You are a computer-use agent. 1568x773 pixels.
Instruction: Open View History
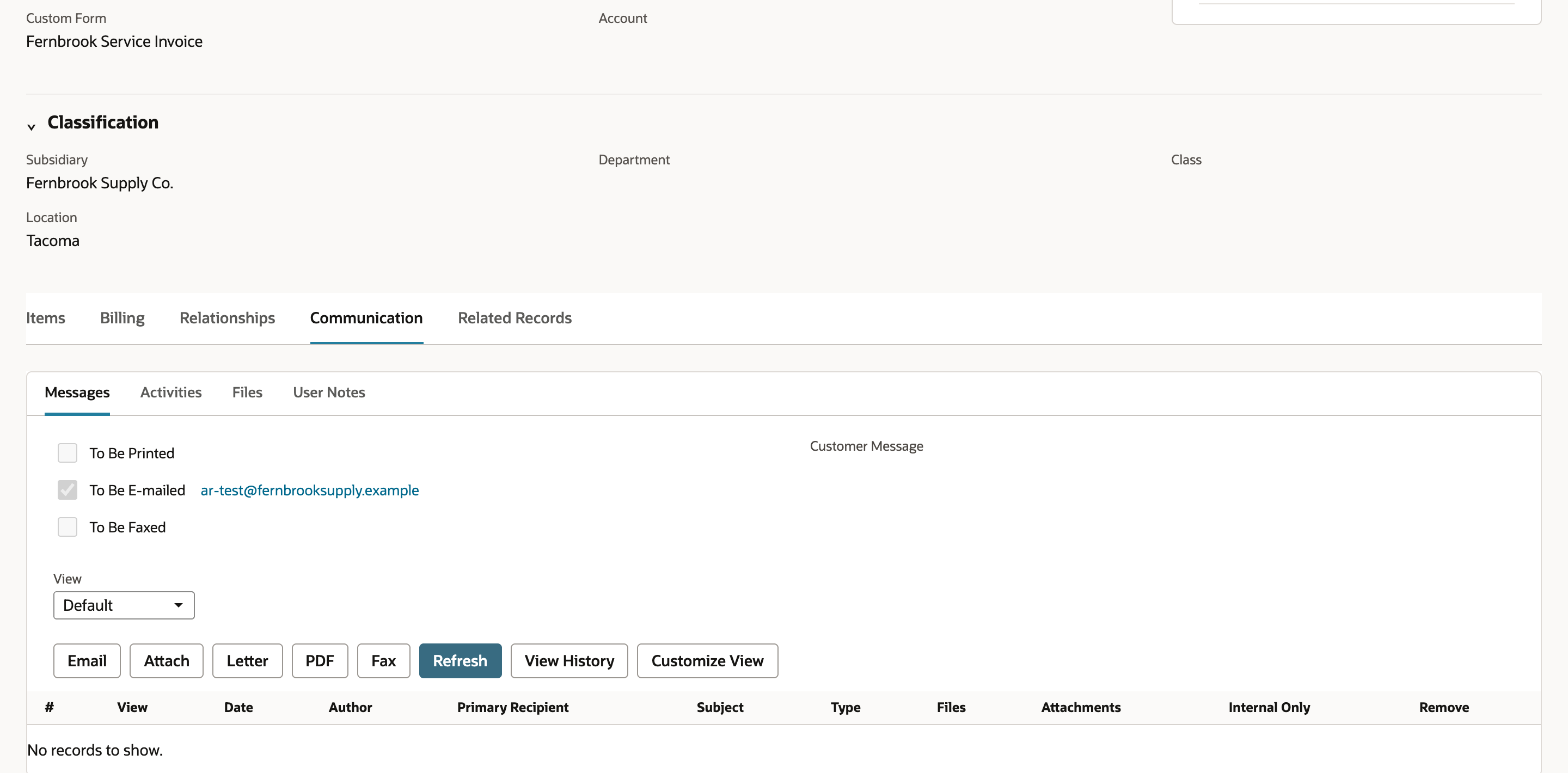coord(569,660)
